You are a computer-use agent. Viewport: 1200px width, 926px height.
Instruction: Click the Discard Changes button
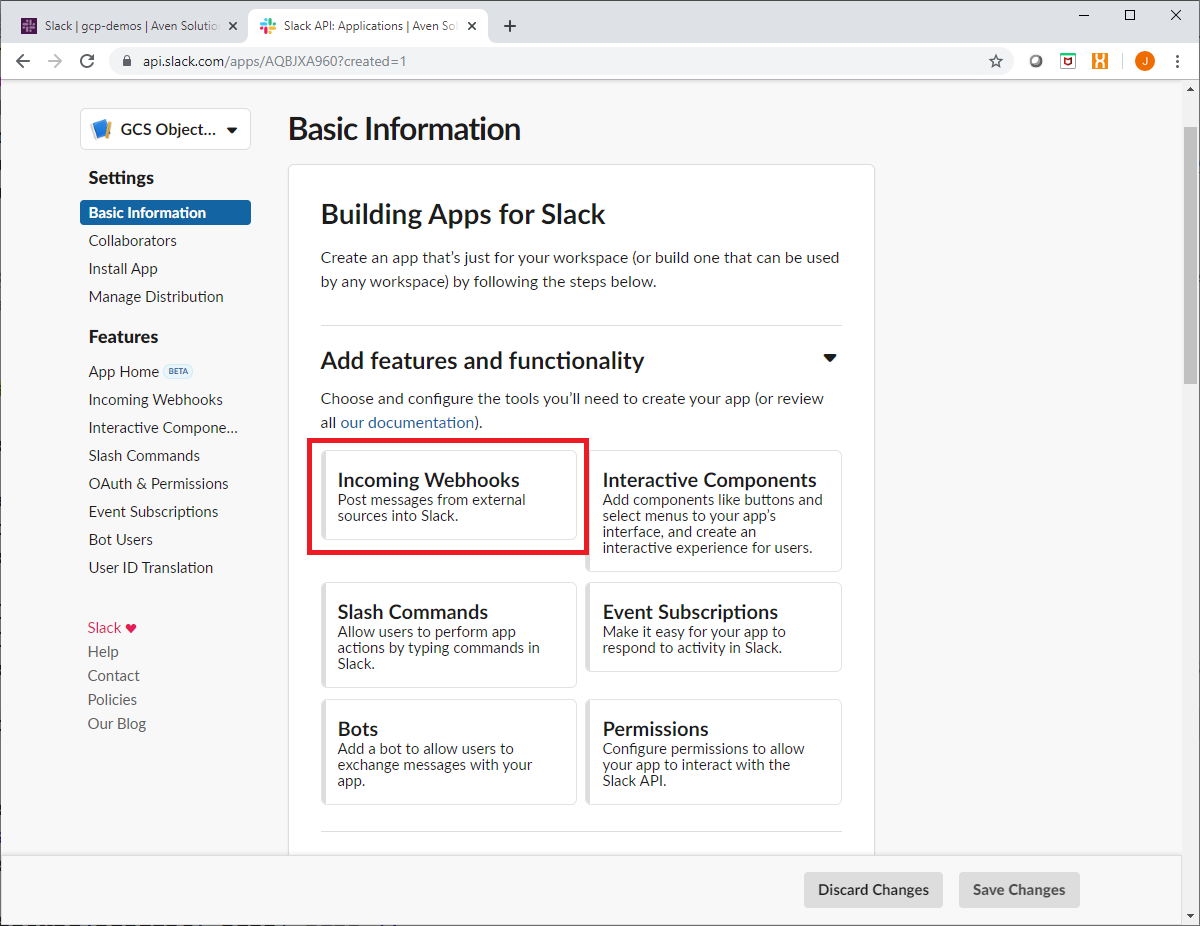(873, 889)
